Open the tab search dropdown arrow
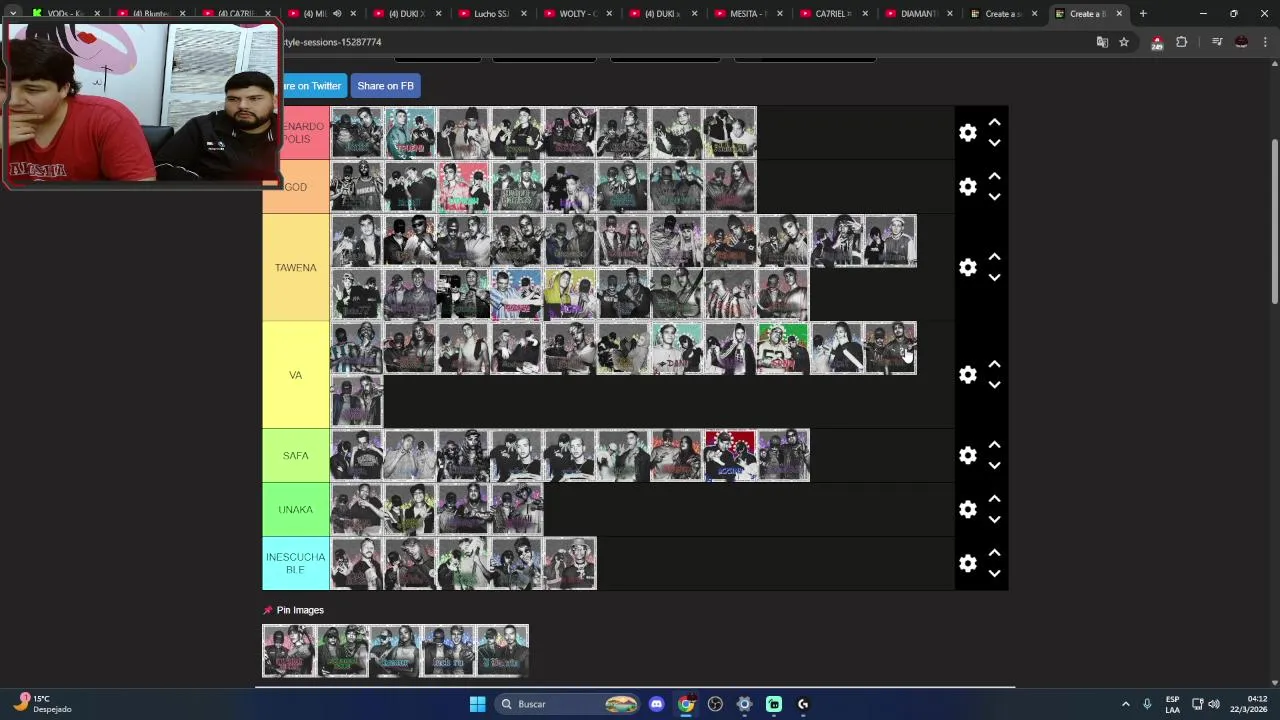The image size is (1280, 720). [12, 14]
